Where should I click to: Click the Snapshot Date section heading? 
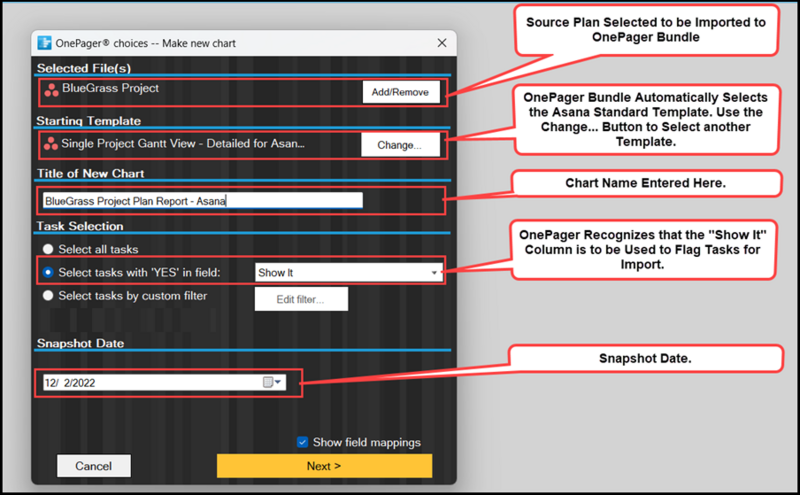[x=80, y=343]
